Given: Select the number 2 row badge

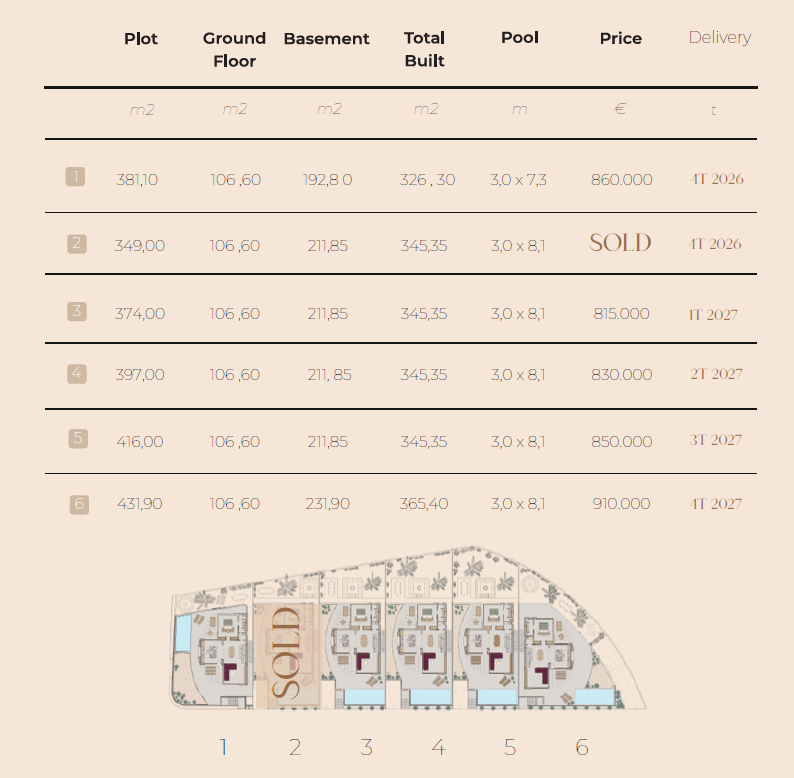Looking at the screenshot, I should 76,244.
